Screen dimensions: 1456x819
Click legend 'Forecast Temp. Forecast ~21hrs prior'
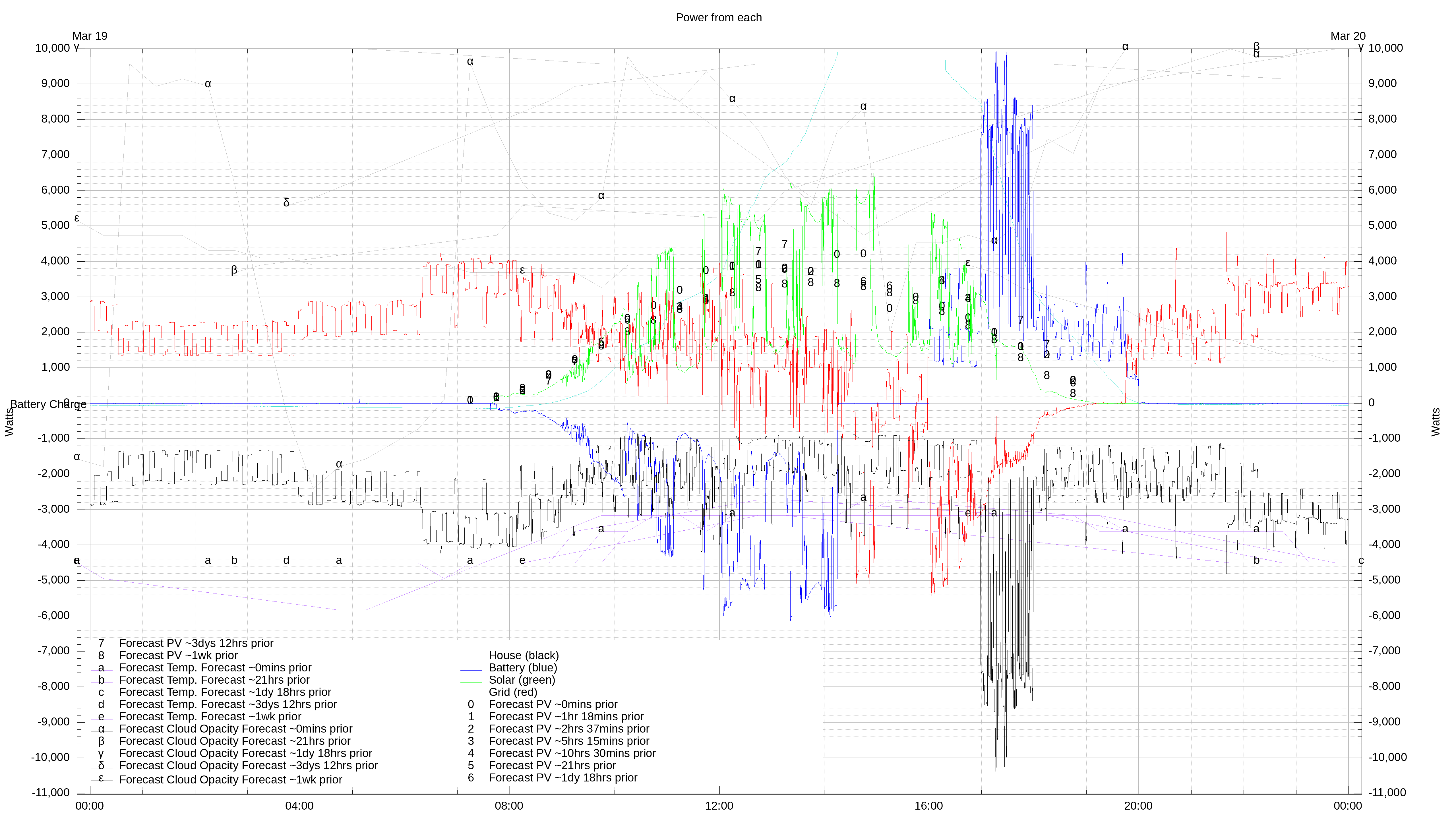(x=214, y=680)
